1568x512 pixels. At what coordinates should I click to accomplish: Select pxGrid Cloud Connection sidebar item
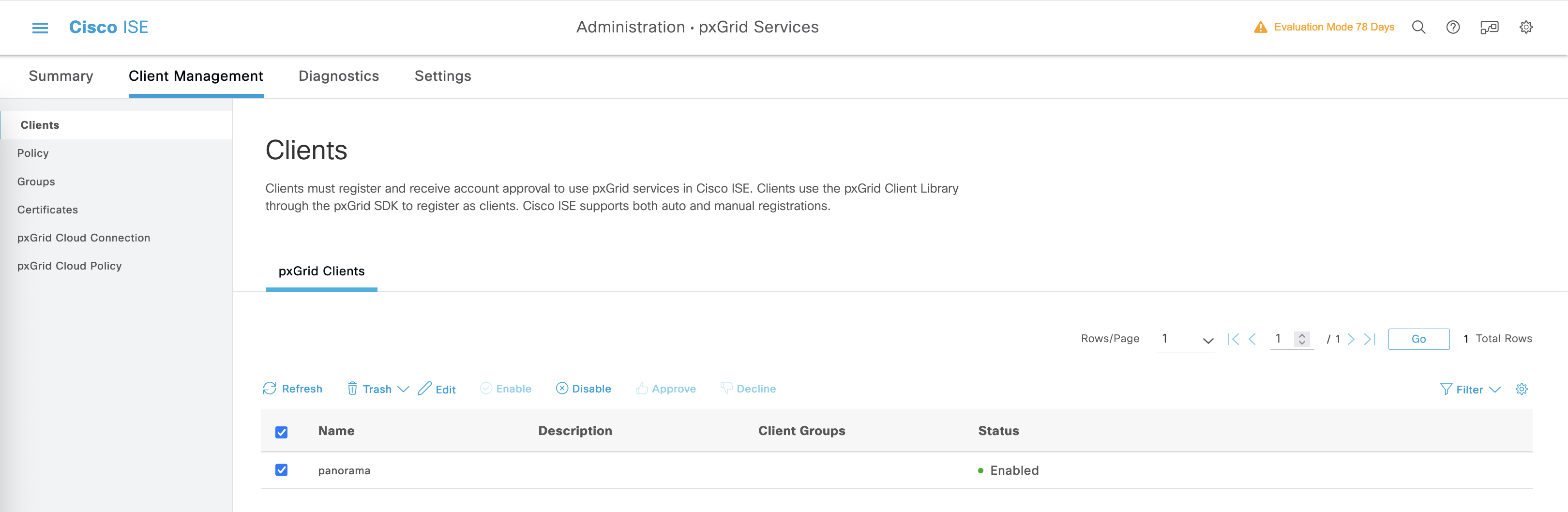83,238
